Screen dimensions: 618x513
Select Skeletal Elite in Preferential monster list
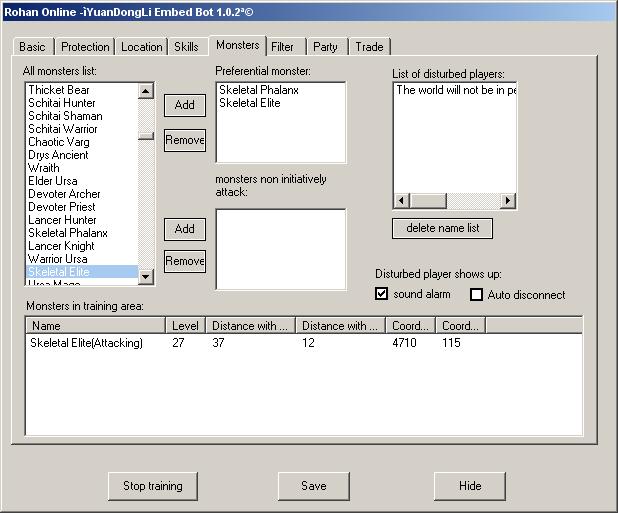[281, 103]
